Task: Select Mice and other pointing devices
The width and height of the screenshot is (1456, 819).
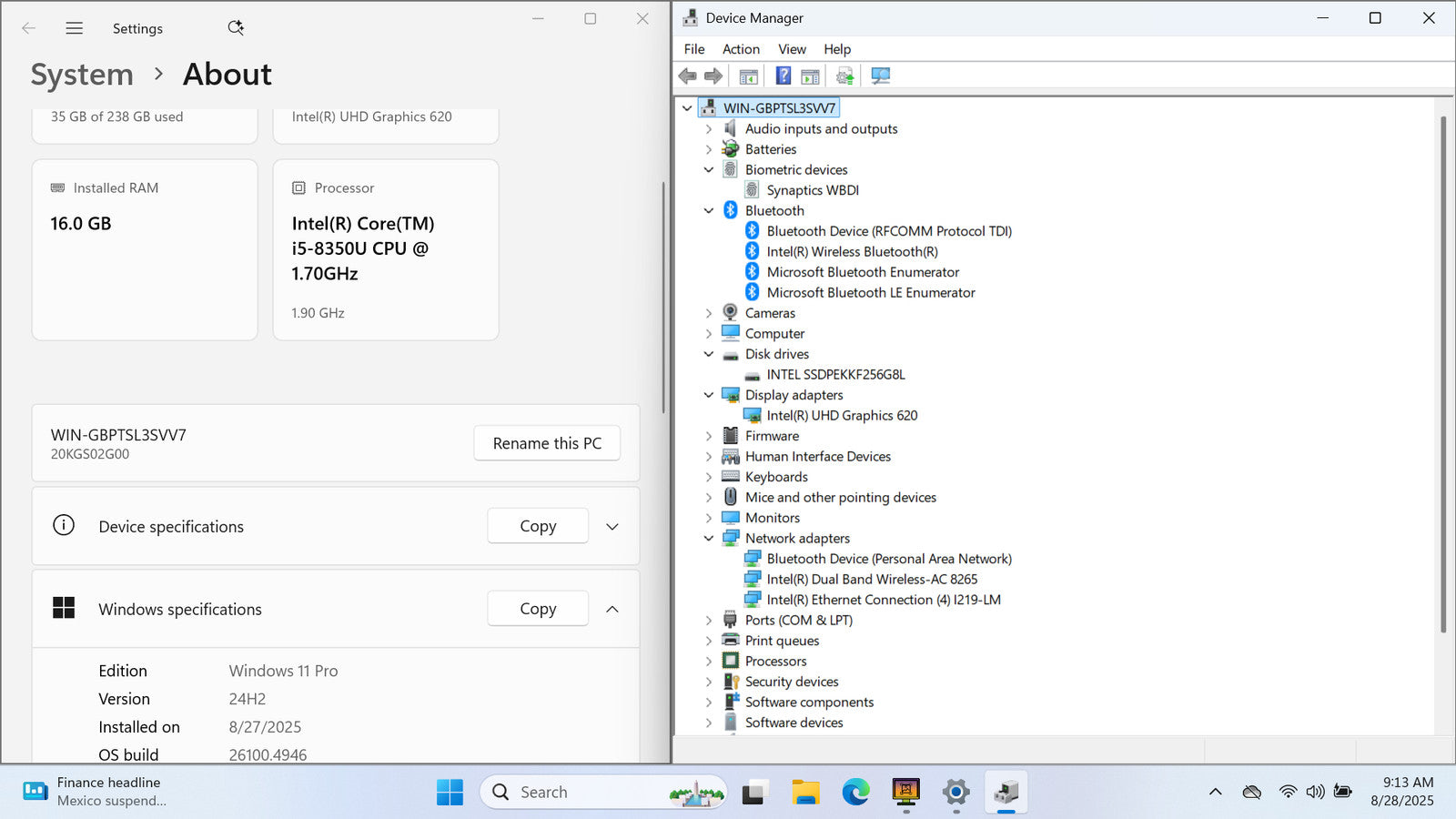Action: (x=840, y=498)
